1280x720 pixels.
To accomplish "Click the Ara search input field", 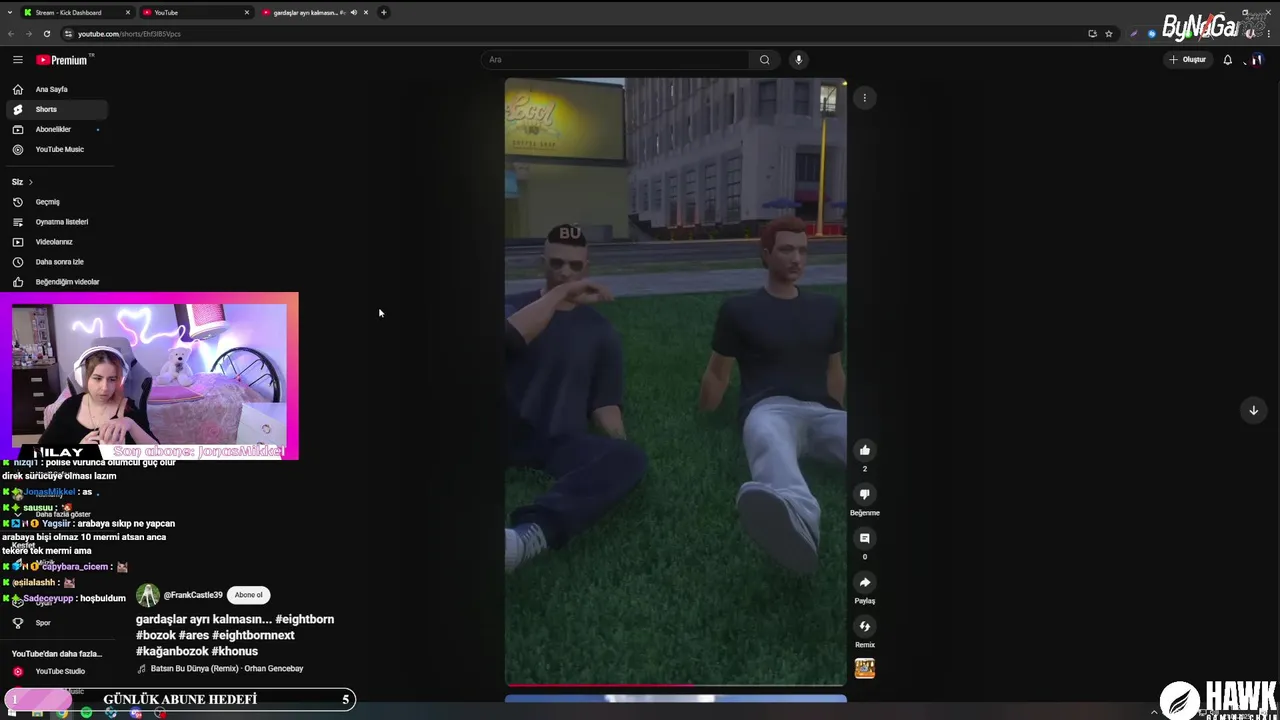I will pyautogui.click(x=616, y=60).
